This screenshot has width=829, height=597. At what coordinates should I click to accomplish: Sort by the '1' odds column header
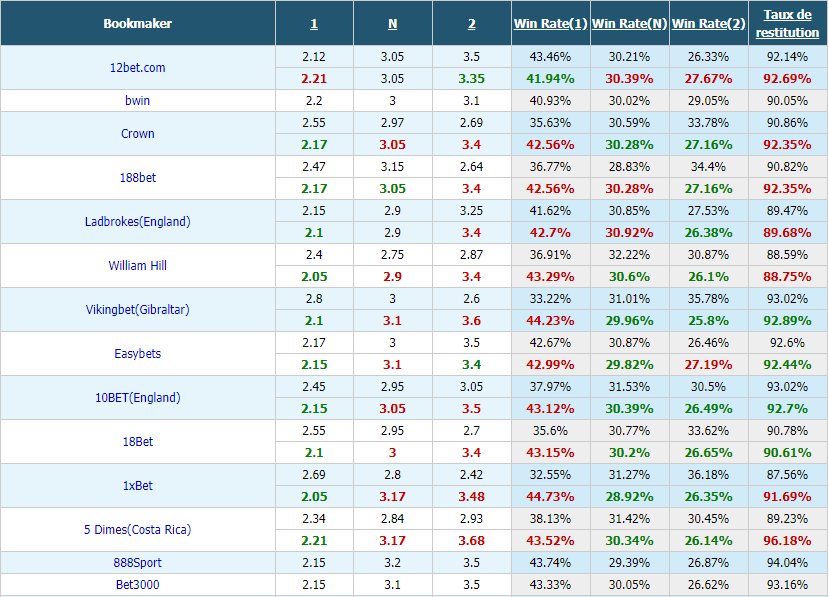point(314,24)
